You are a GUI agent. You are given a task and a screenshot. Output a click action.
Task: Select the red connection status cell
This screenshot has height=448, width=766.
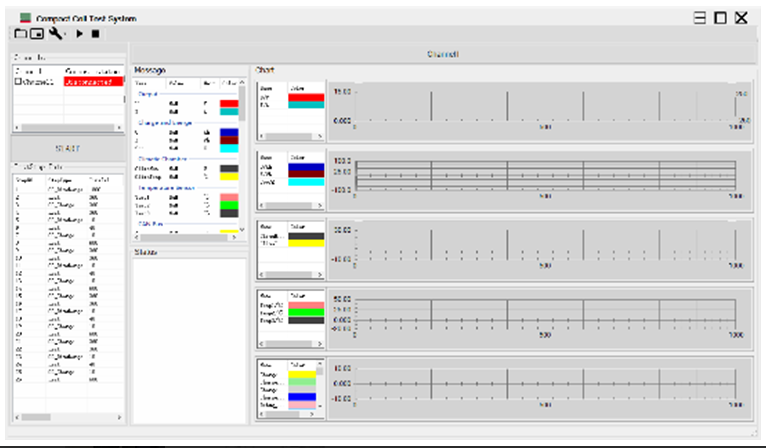[x=93, y=82]
